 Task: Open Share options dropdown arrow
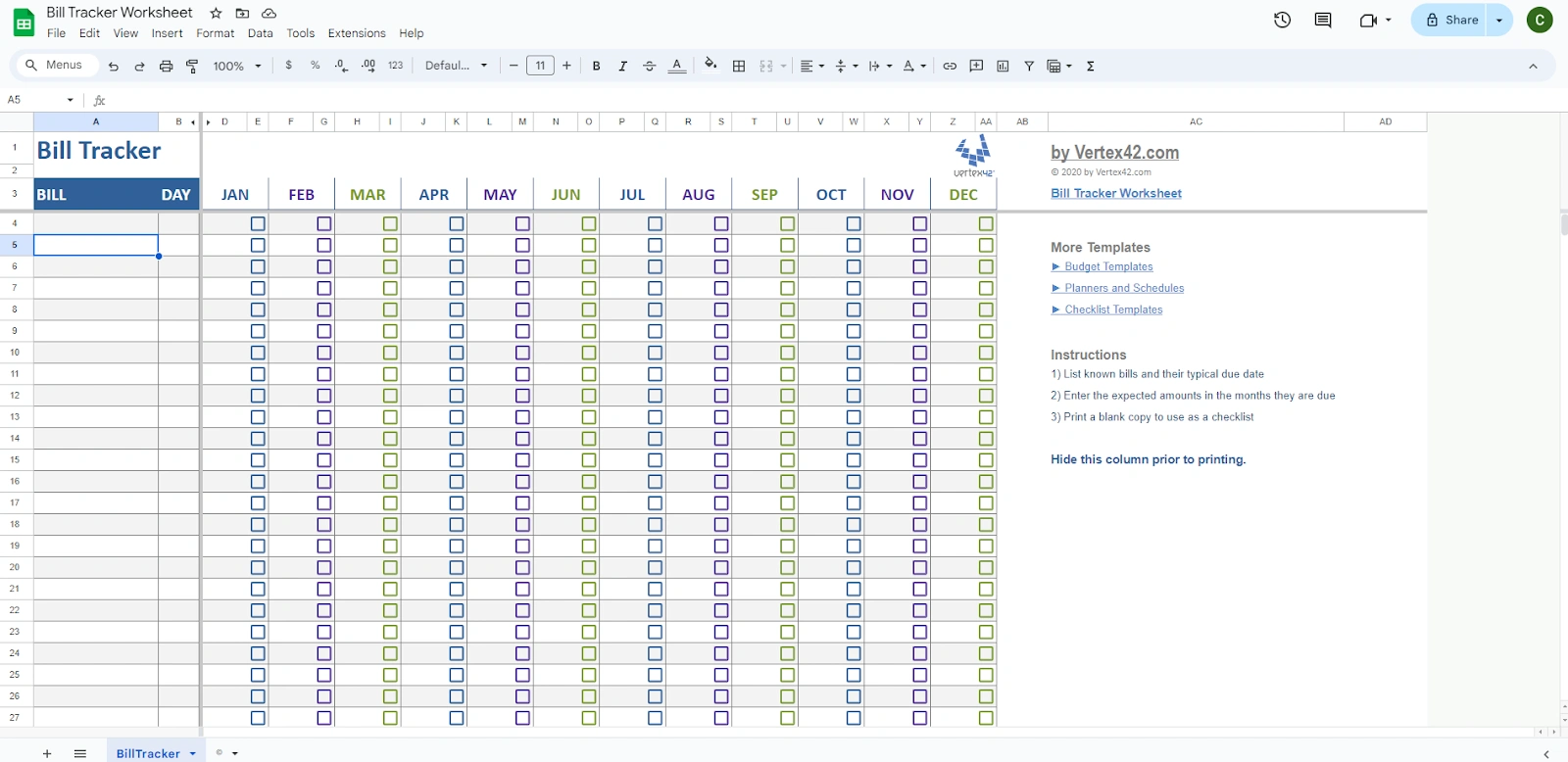click(x=1499, y=20)
